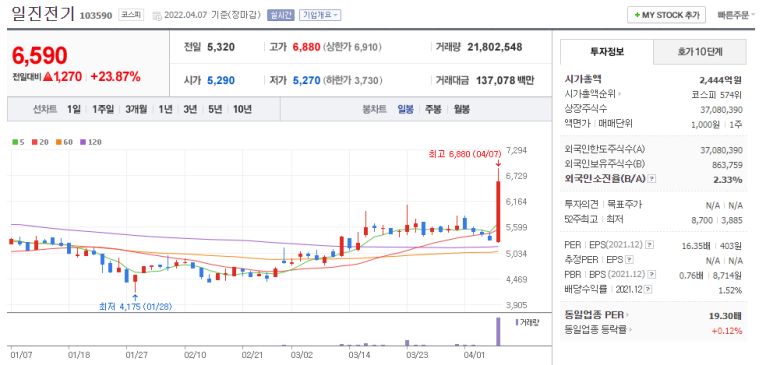The width and height of the screenshot is (773, 365).
Task: Click the 거래량 legend in volume chart
Action: 528,322
